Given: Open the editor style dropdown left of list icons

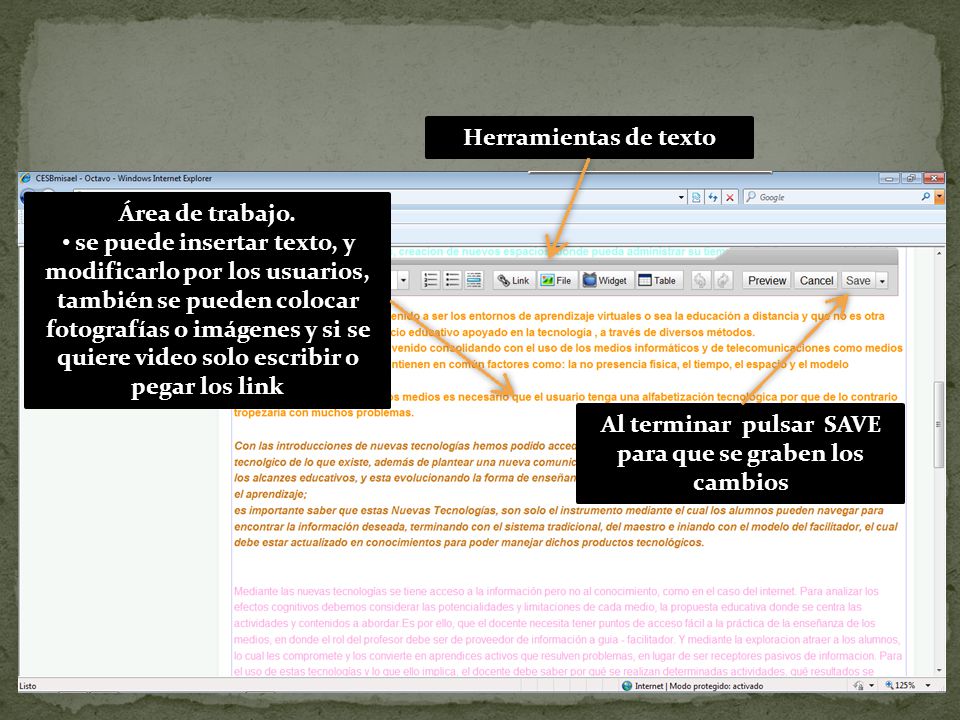Looking at the screenshot, I should coord(403,280).
